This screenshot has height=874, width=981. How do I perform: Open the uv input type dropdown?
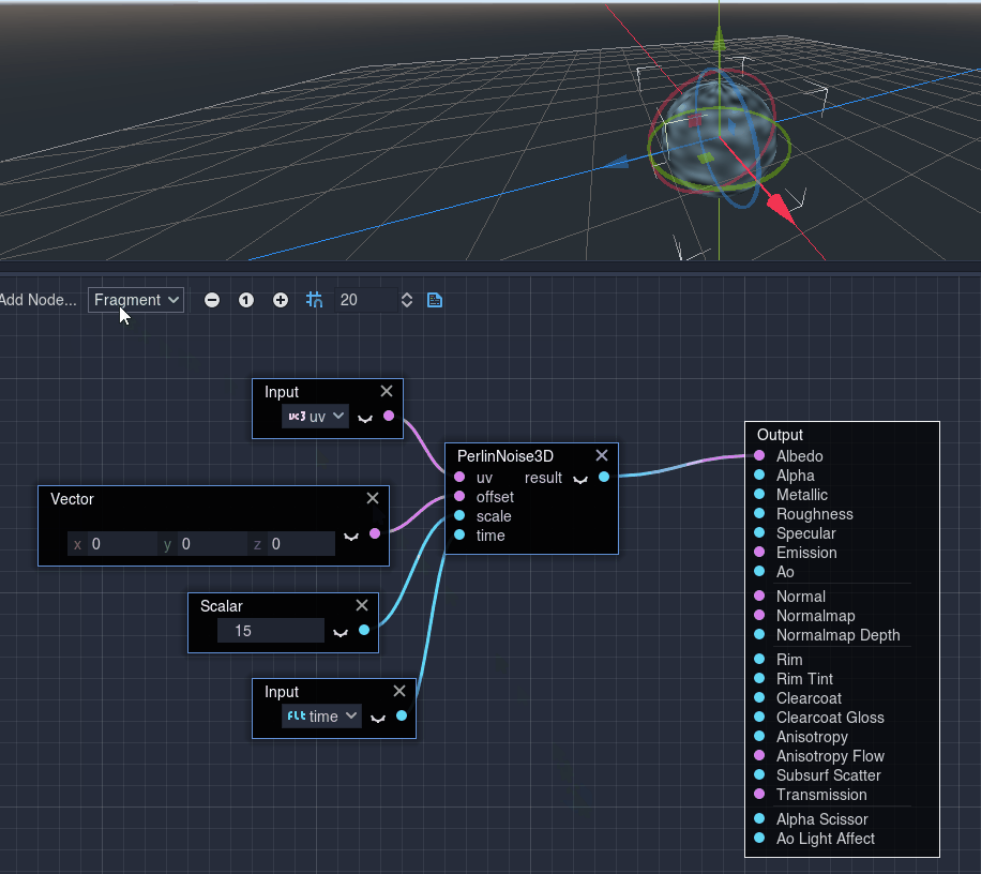point(316,416)
